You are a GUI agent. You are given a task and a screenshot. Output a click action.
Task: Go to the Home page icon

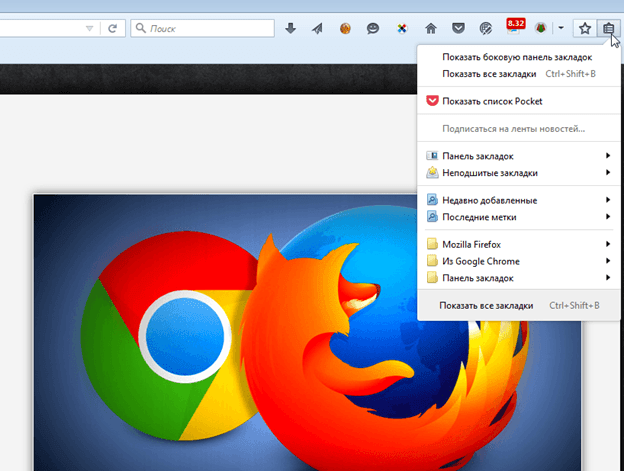tap(431, 28)
